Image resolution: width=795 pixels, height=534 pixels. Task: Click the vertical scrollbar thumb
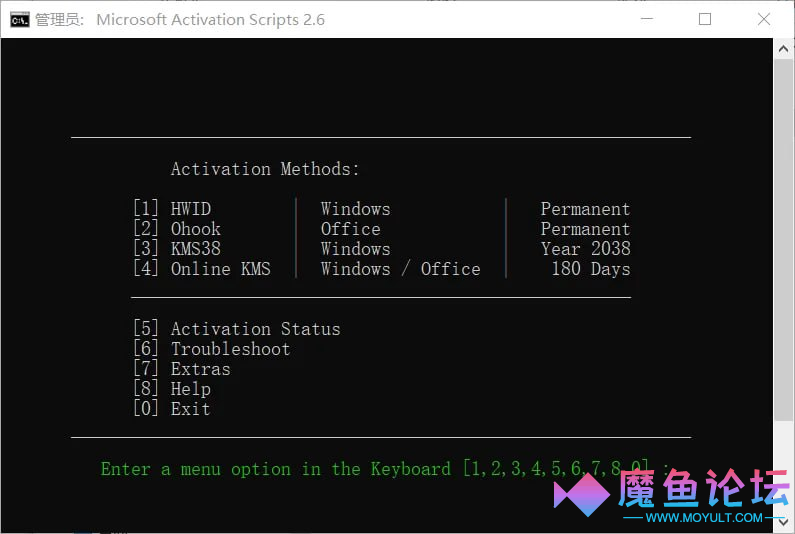pos(783,239)
